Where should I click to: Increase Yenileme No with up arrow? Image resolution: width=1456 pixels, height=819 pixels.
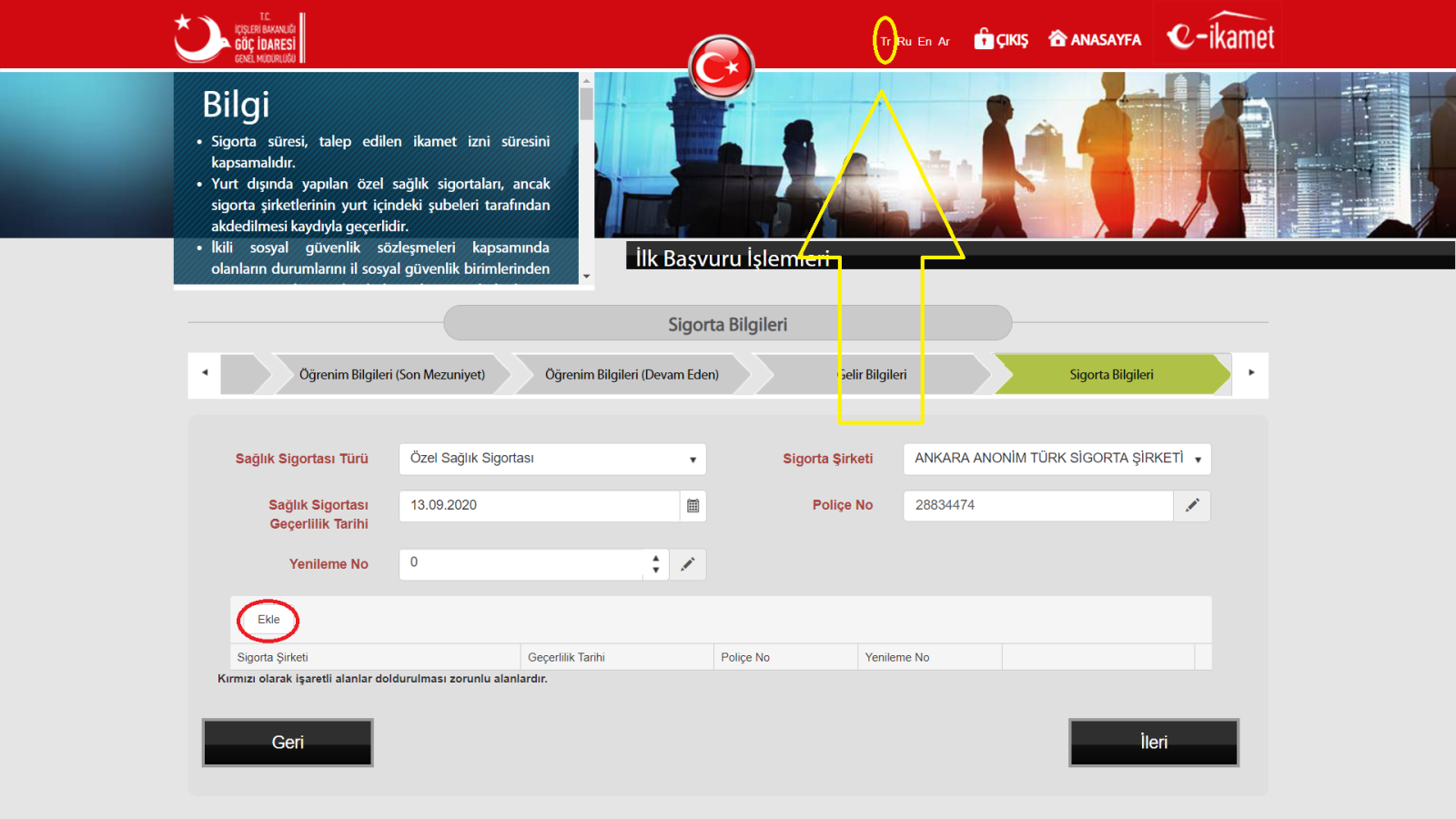coord(655,559)
